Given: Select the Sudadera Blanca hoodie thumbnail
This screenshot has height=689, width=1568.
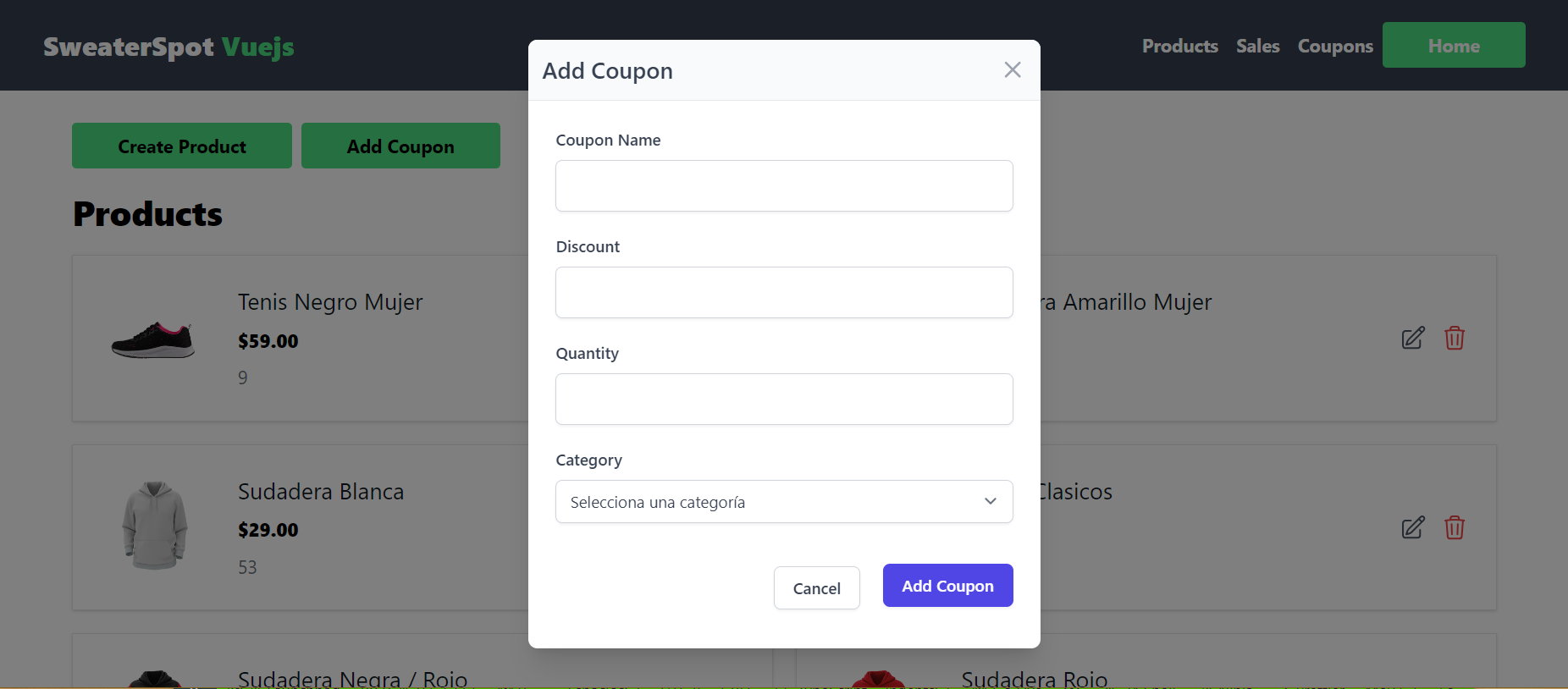Looking at the screenshot, I should pyautogui.click(x=155, y=526).
